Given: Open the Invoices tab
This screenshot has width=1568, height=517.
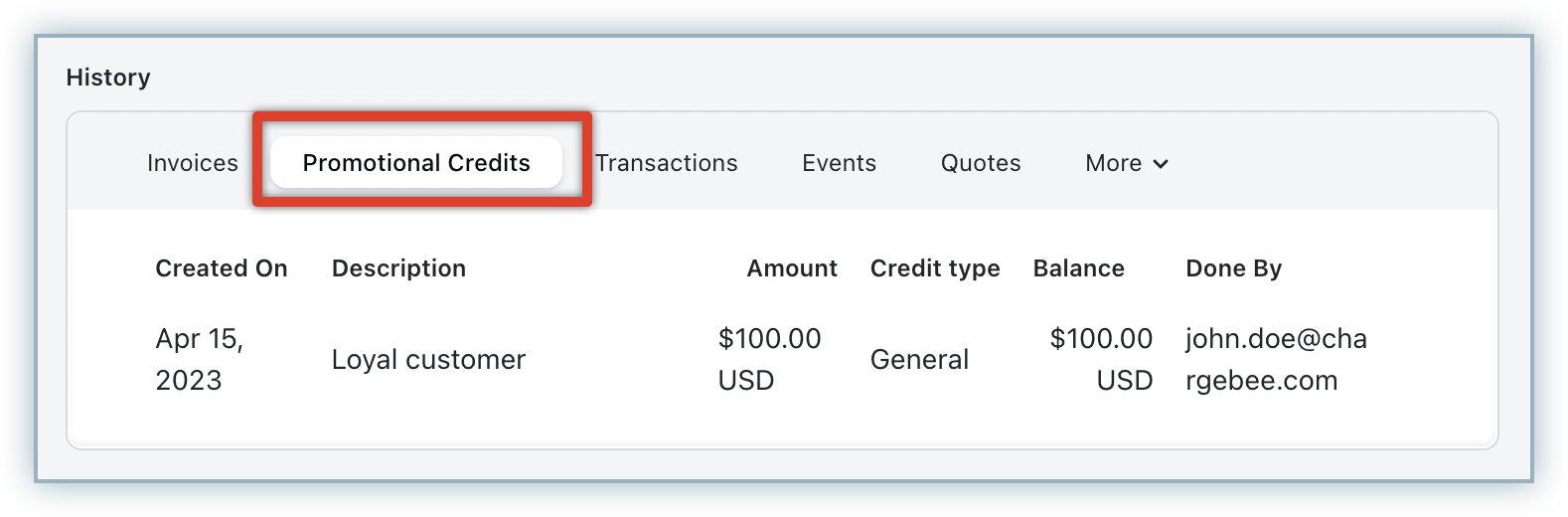Looking at the screenshot, I should tap(192, 163).
